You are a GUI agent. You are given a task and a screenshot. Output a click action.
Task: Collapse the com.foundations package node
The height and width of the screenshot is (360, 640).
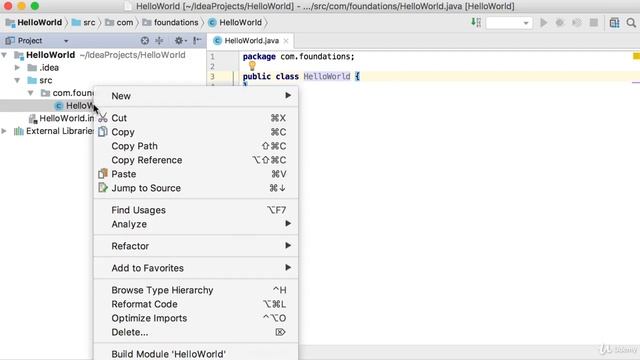click(31, 93)
